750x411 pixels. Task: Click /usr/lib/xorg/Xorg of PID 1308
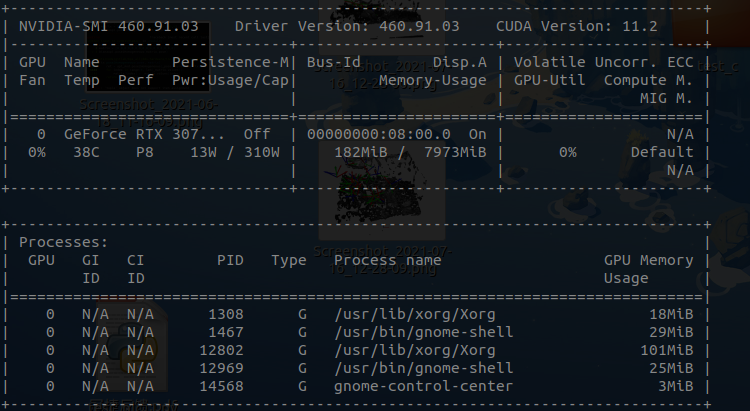pyautogui.click(x=415, y=314)
